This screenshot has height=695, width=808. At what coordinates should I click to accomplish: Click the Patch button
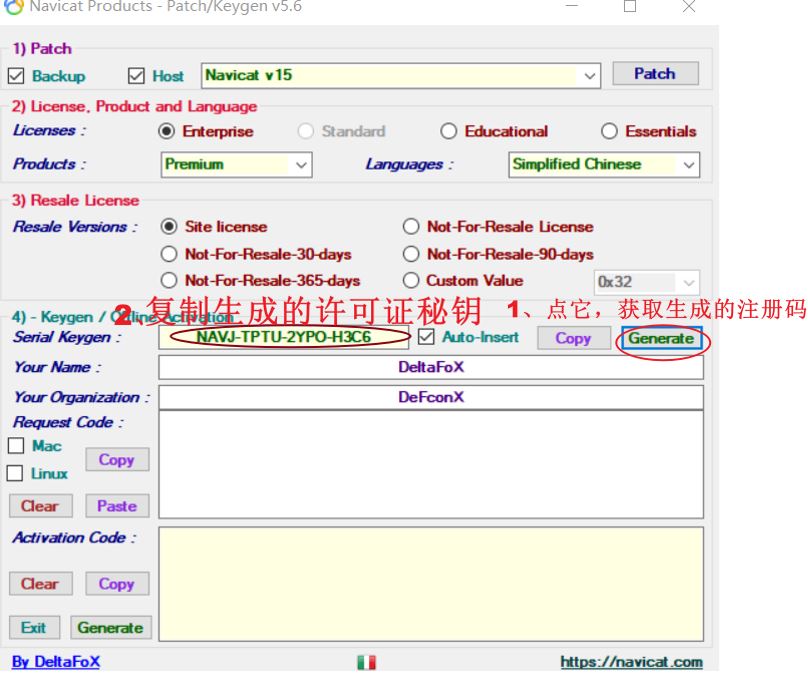(655, 74)
